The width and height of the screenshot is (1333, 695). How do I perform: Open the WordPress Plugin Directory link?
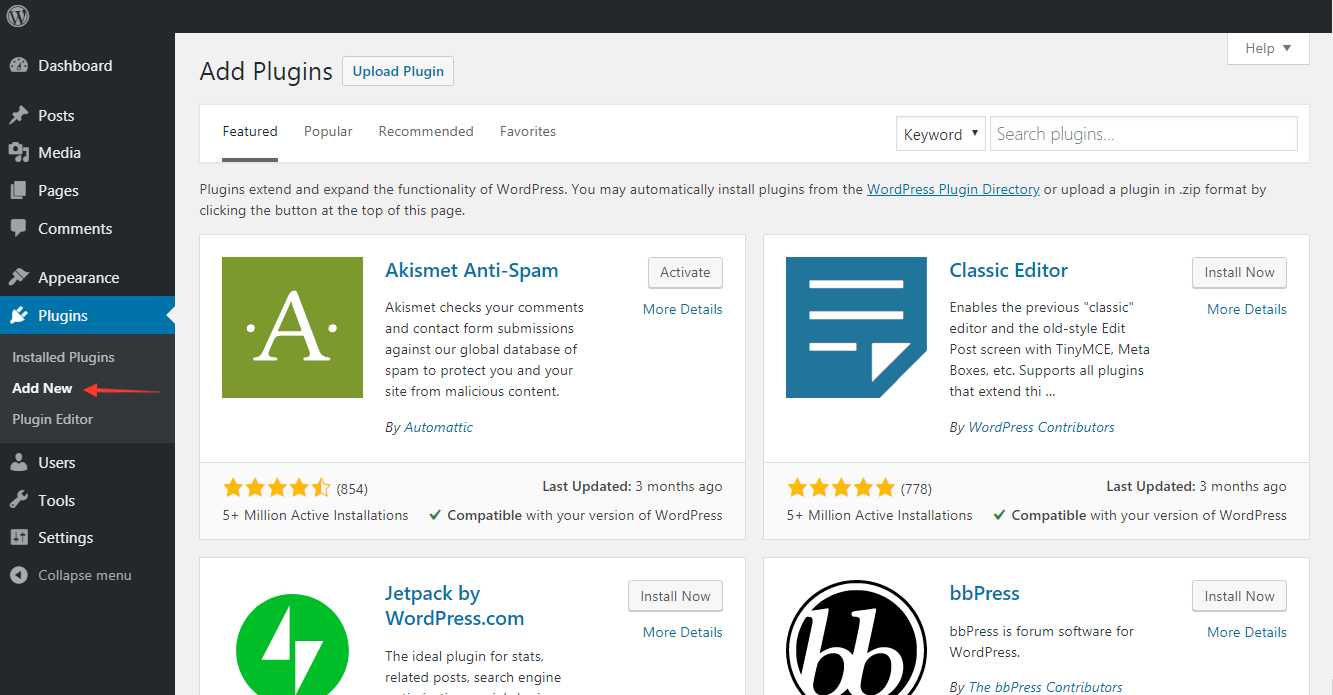point(953,189)
